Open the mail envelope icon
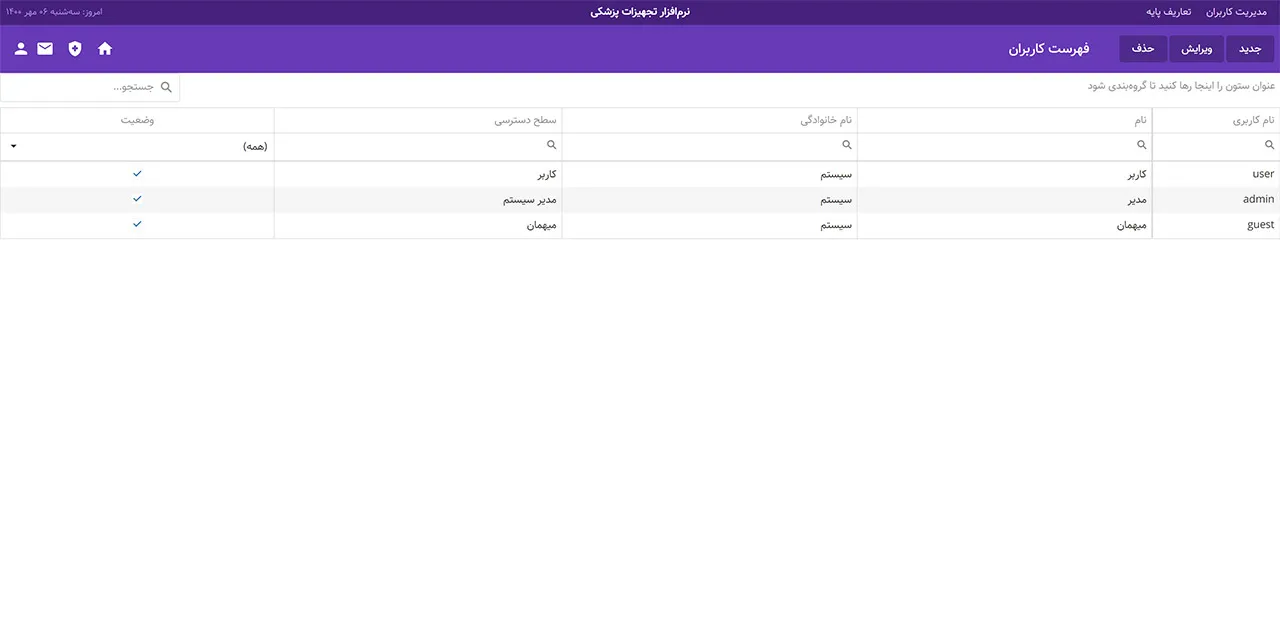 (x=45, y=49)
